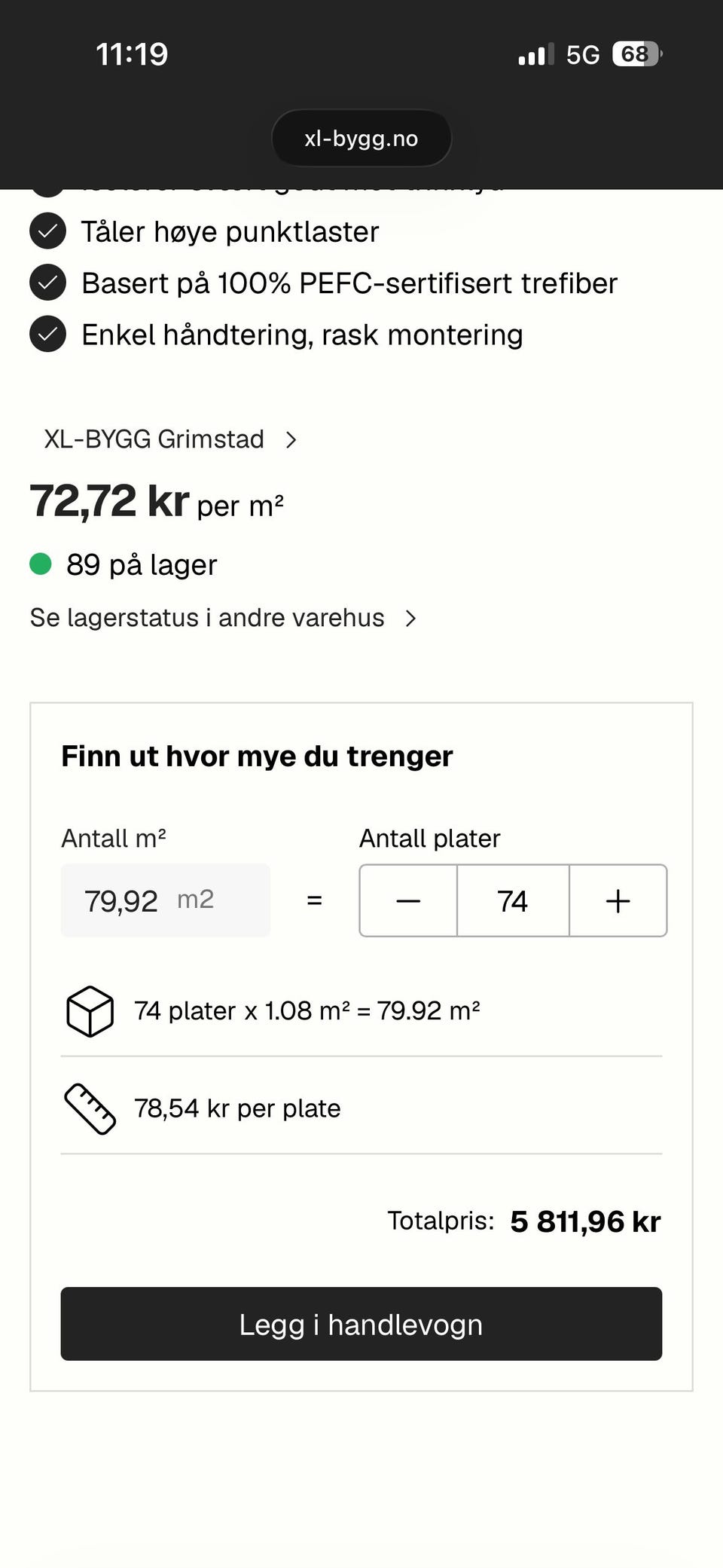Tap the 11:19 clock in status bar
The image size is (723, 1568).
(x=132, y=54)
